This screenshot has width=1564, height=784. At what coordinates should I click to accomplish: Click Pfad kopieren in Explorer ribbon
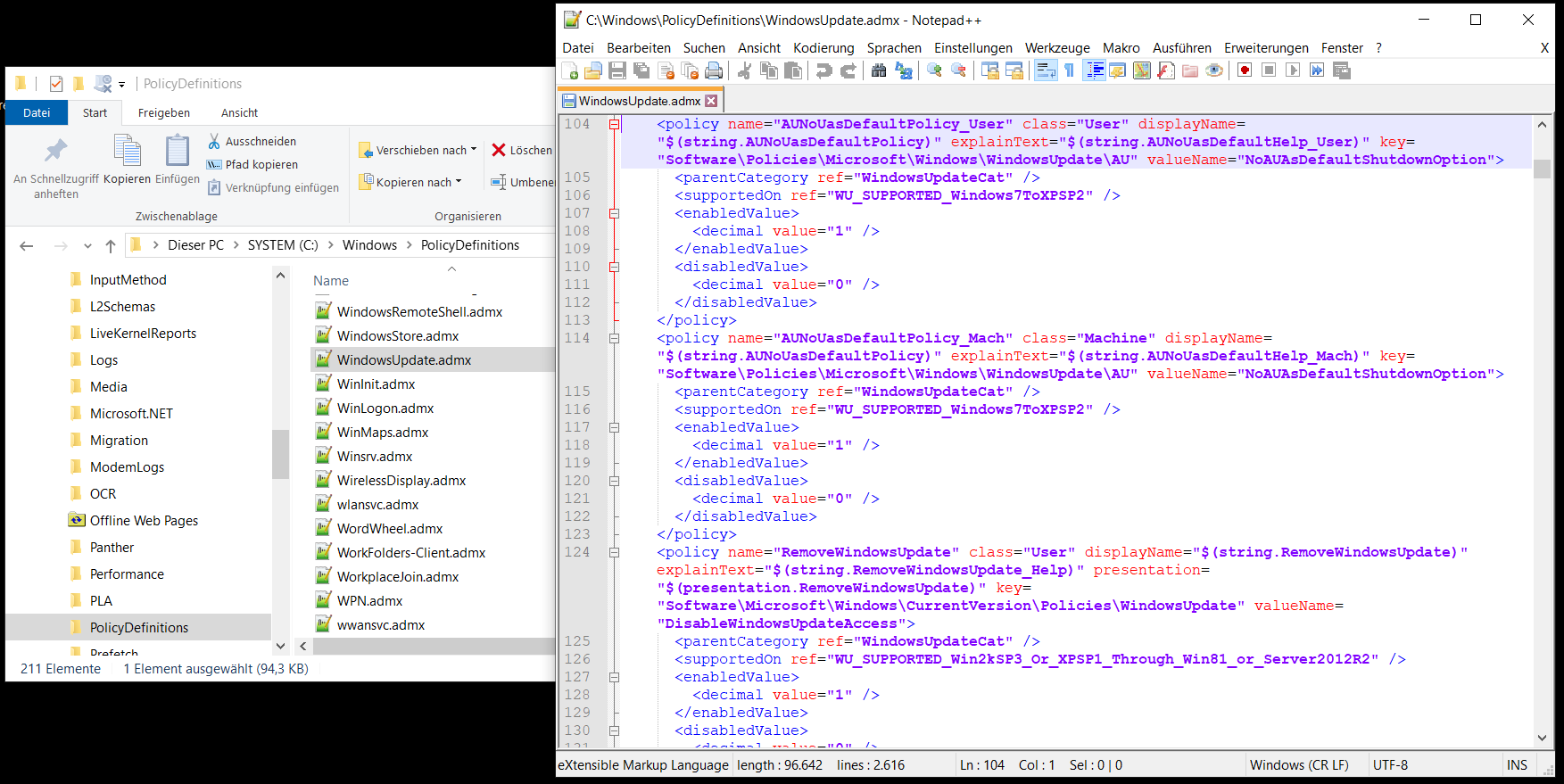pyautogui.click(x=252, y=164)
